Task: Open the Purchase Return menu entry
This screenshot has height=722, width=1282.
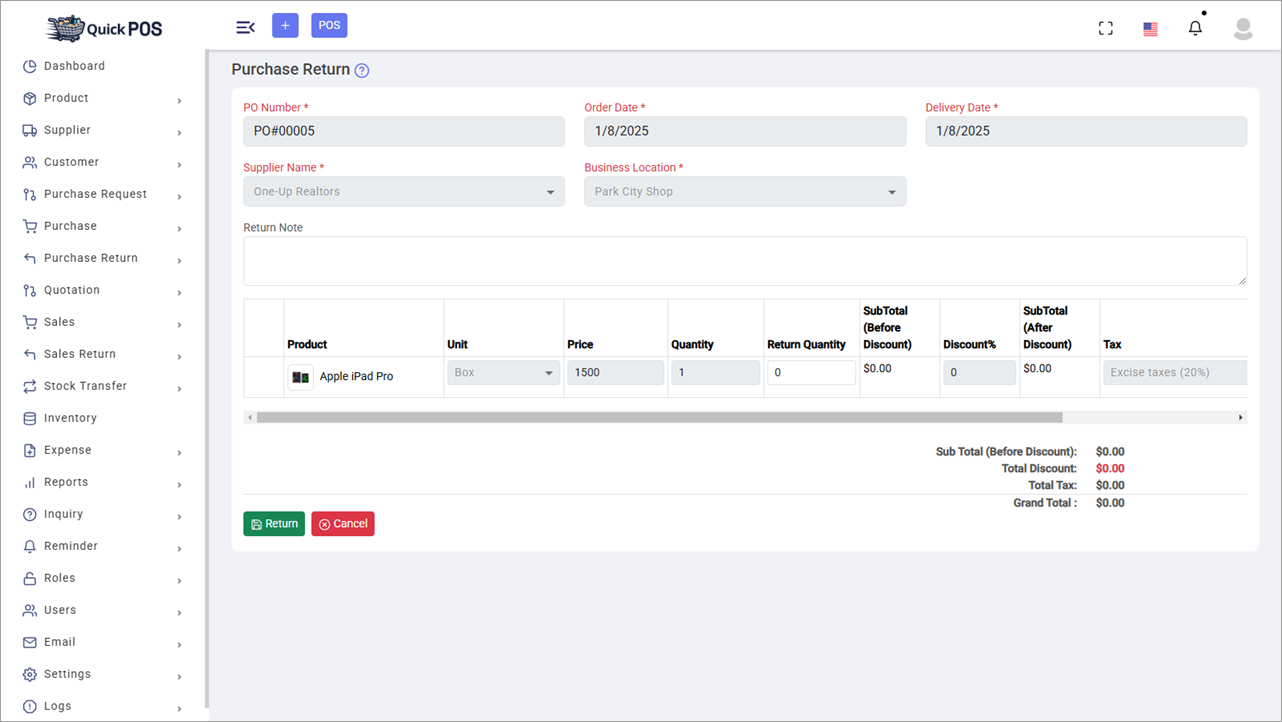Action: [x=88, y=257]
